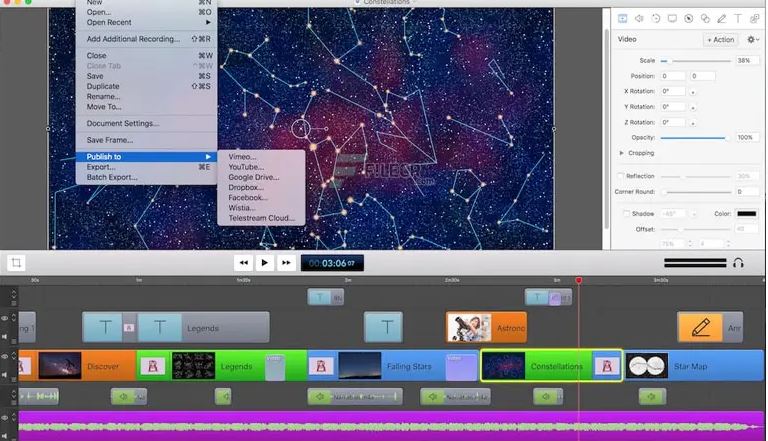The width and height of the screenshot is (768, 441).
Task: Click the Opacity field showing 100%
Action: [747, 138]
